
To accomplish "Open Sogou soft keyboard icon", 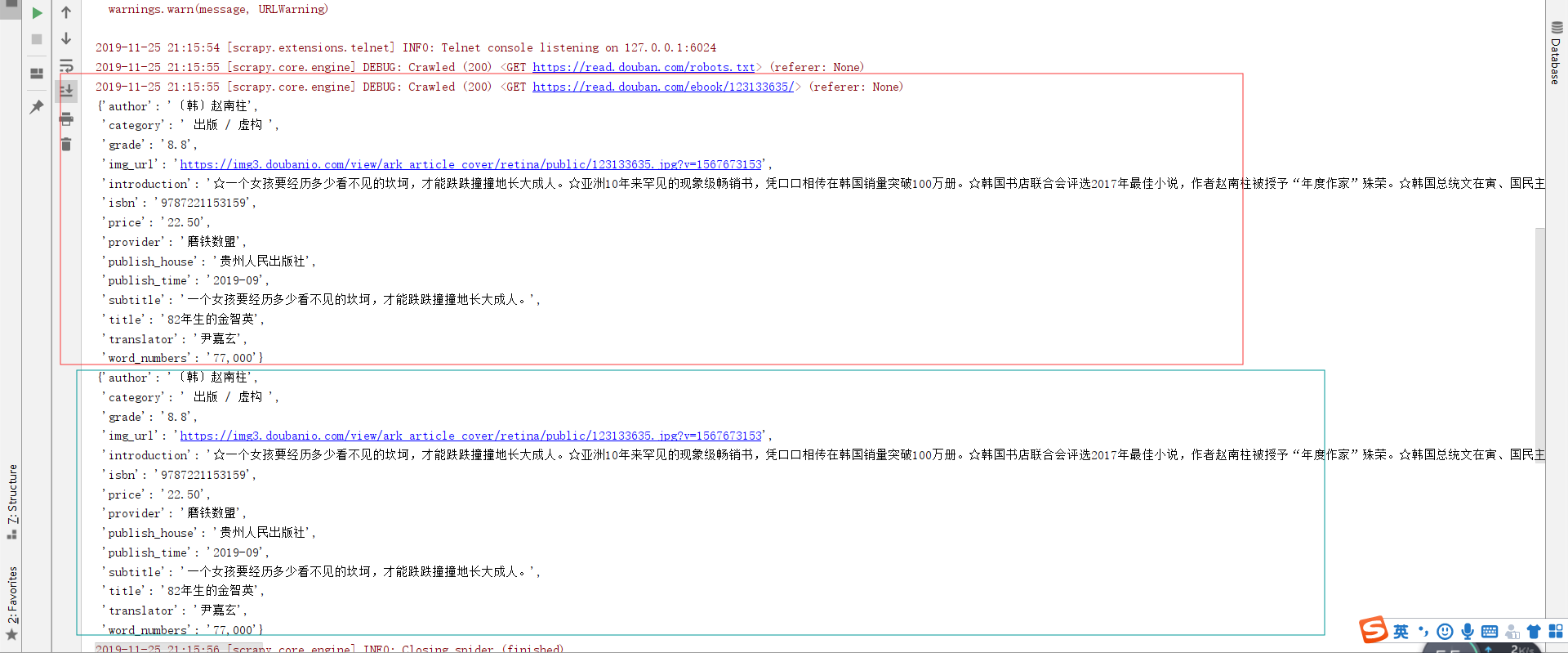I will click(x=1490, y=631).
